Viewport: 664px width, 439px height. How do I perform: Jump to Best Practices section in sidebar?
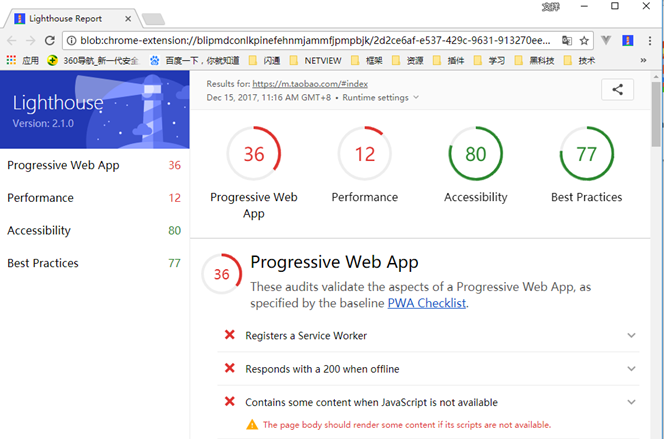[94, 263]
